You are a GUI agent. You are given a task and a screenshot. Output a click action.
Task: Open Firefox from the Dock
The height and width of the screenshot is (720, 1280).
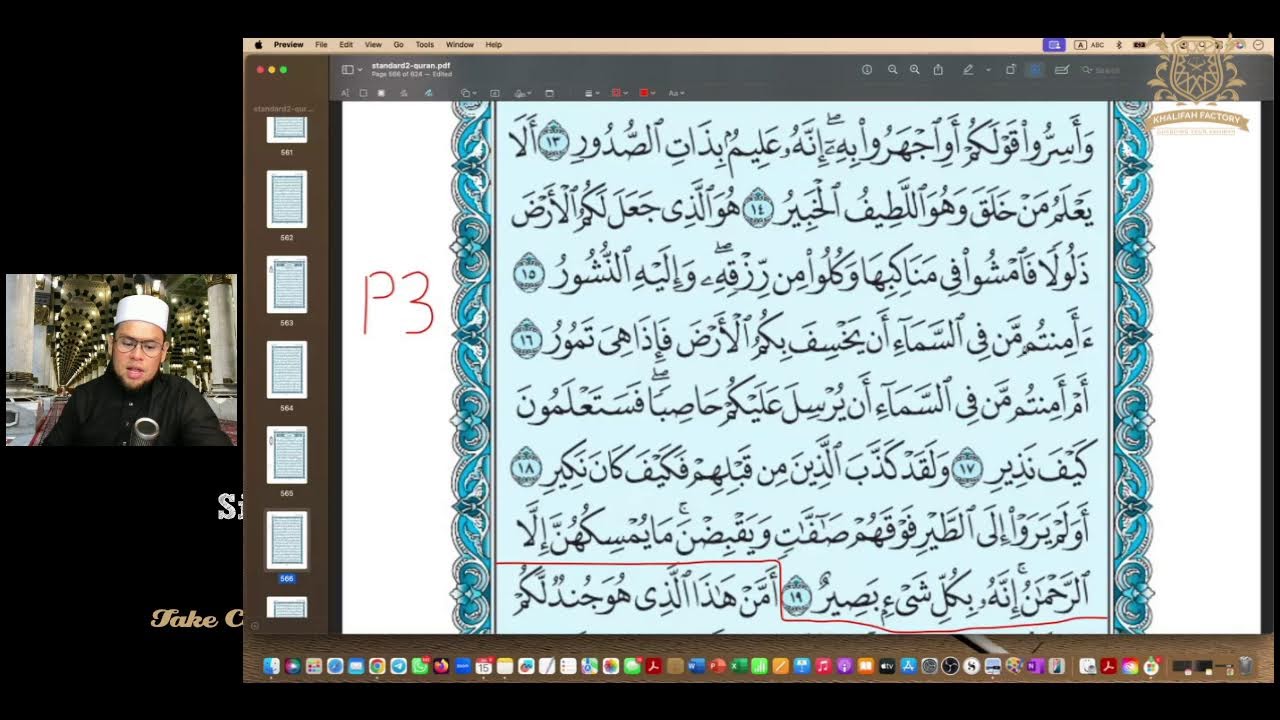[441, 666]
